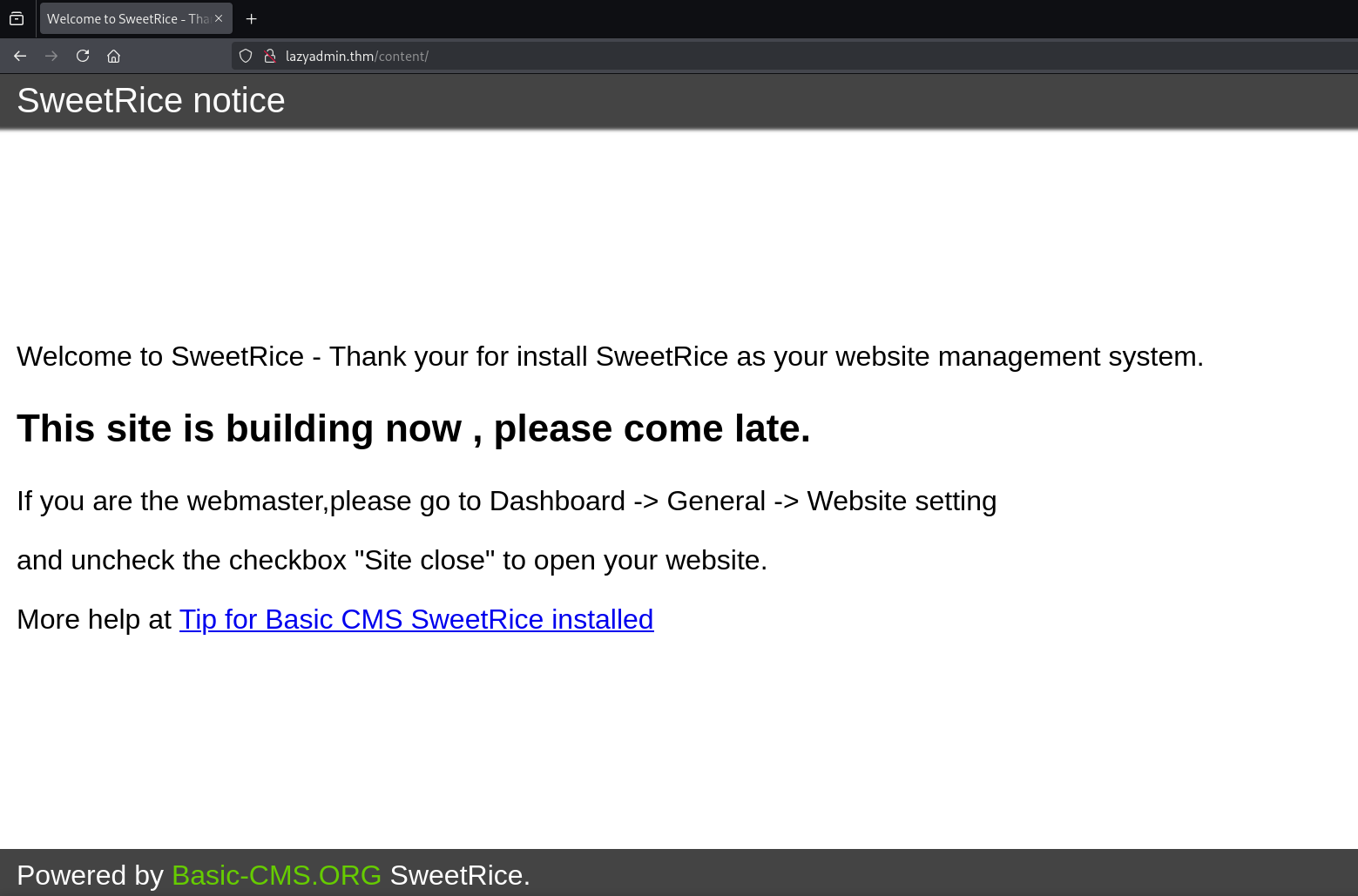Open the tracking protection shield panel
Image resolution: width=1358 pixels, height=896 pixels.
pos(246,56)
